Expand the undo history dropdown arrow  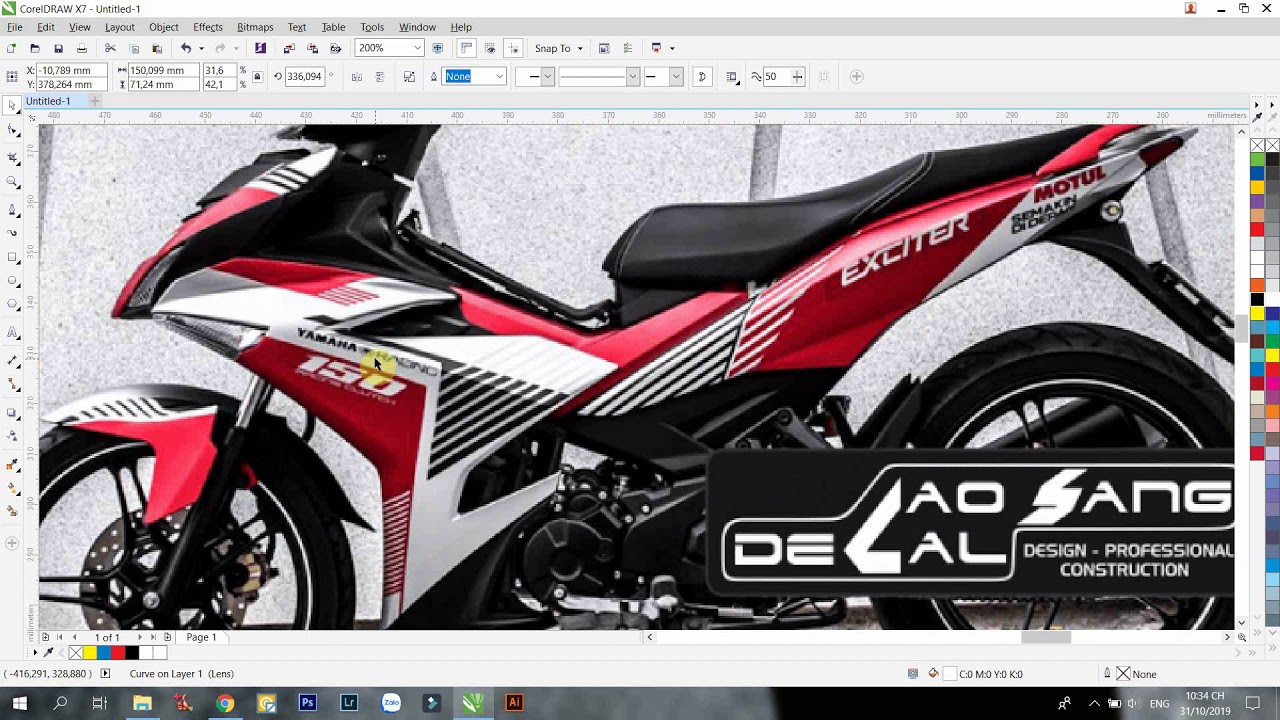point(201,48)
